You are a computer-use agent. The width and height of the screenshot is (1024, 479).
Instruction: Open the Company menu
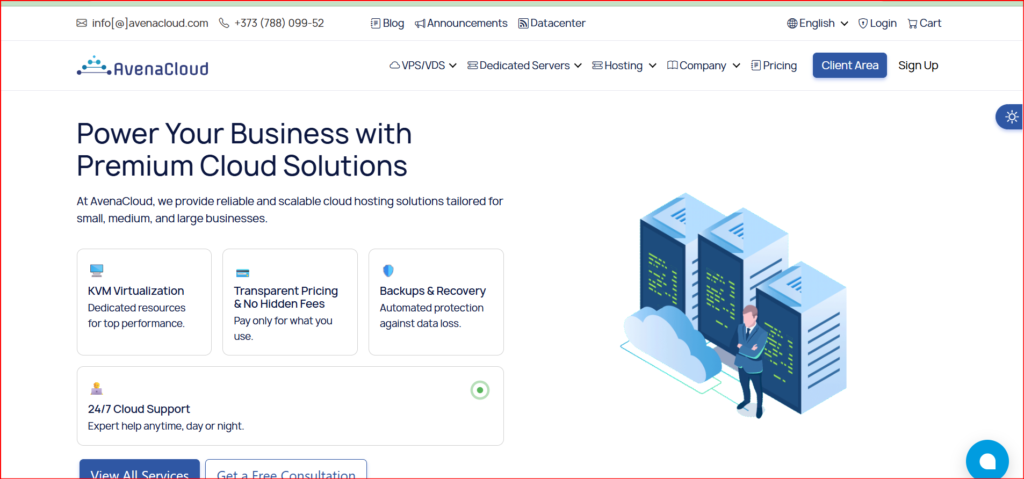pyautogui.click(x=703, y=66)
